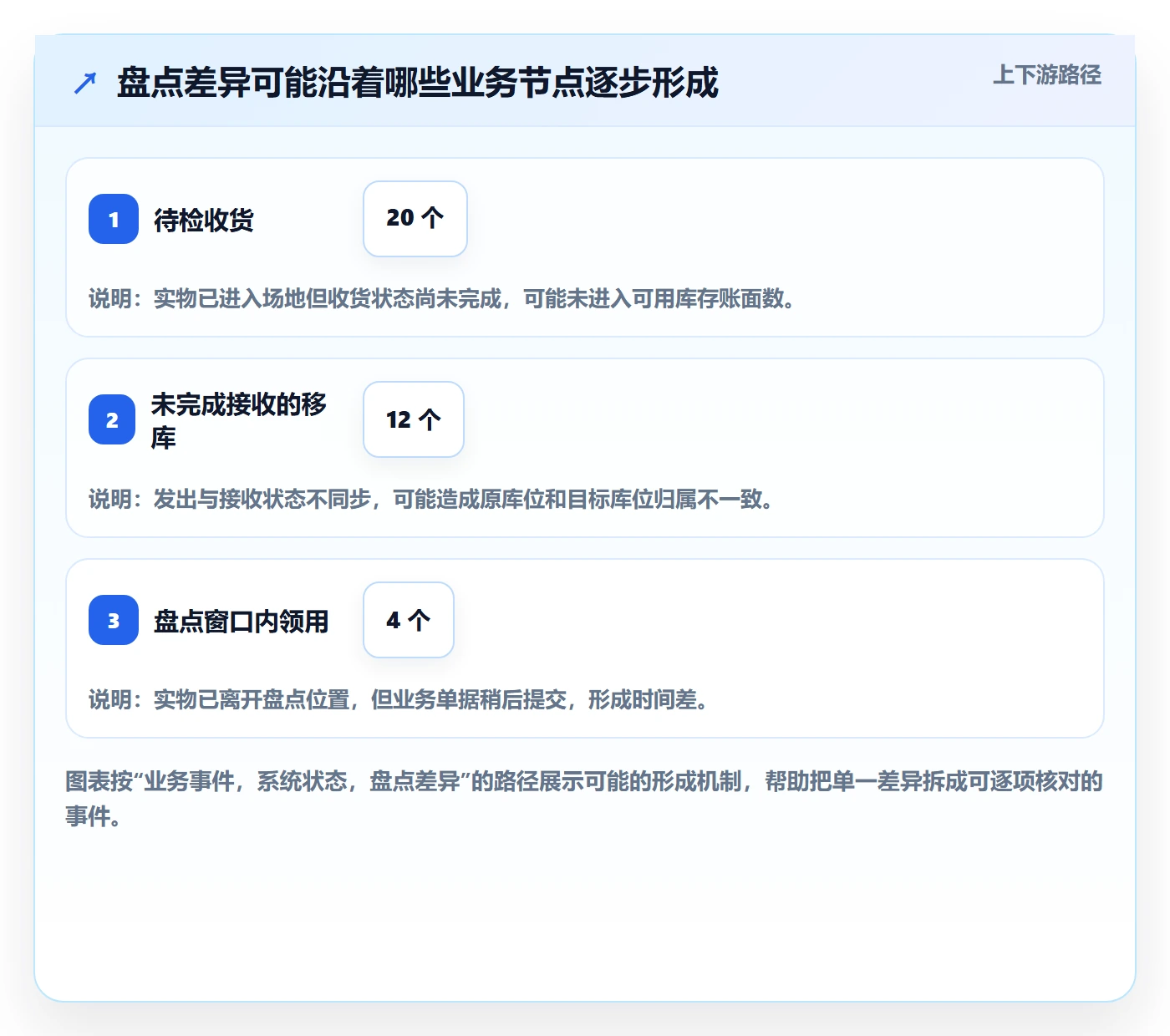Viewport: 1170px width, 1036px height.
Task: Select the 未完成接收的移库 heading
Action: click(x=239, y=420)
